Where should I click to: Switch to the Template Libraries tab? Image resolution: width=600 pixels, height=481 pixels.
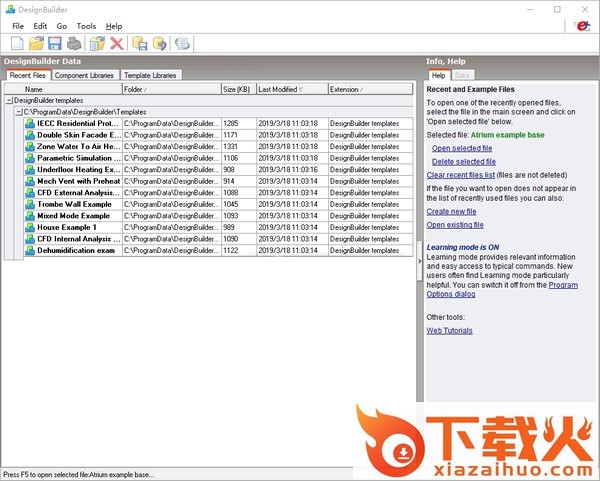click(x=151, y=75)
